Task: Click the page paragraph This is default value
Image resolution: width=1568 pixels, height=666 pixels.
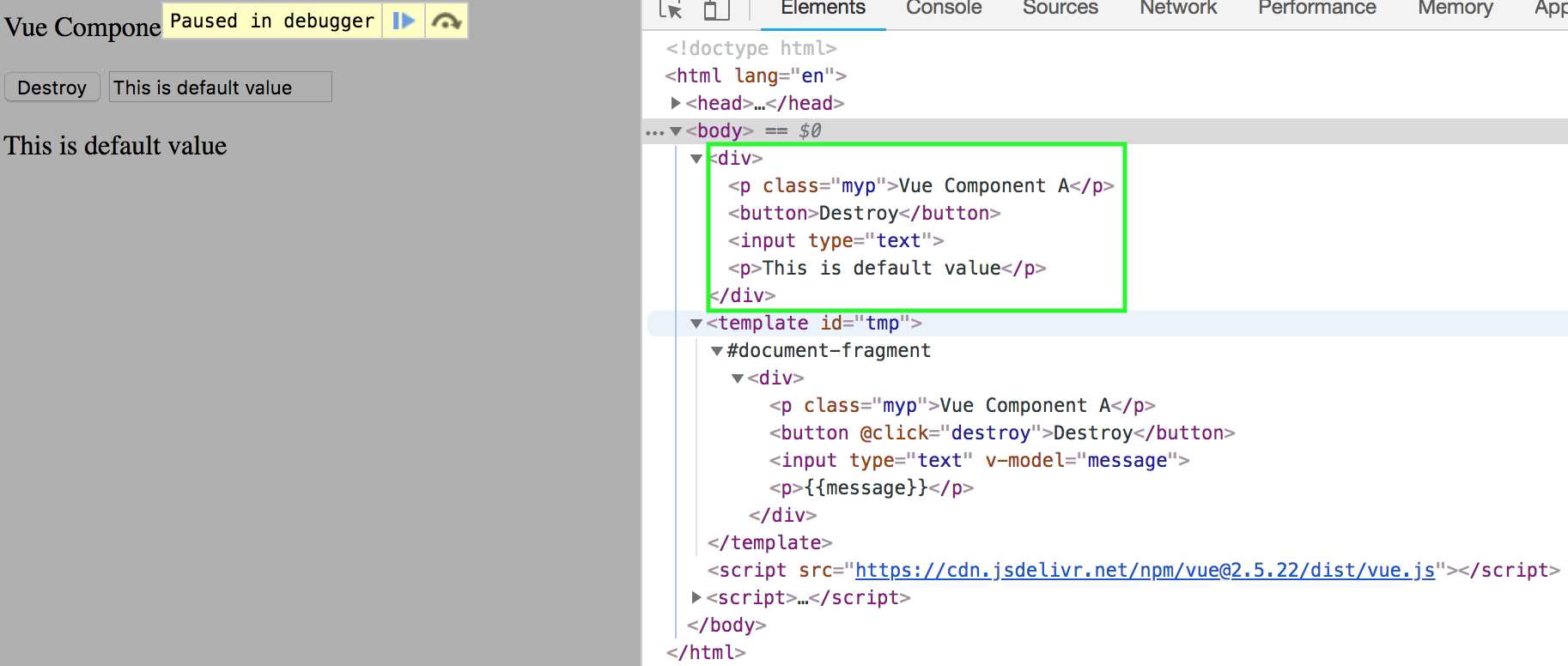Action: tap(115, 145)
